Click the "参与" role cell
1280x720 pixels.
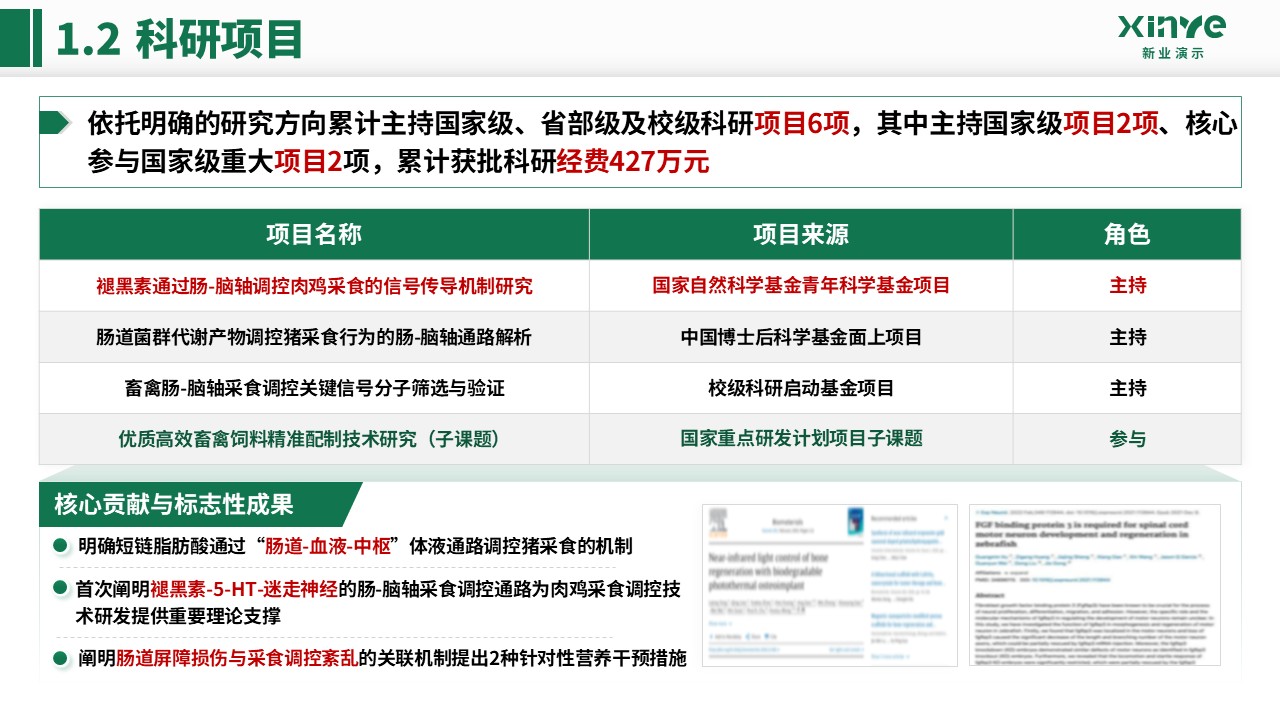tap(1127, 439)
